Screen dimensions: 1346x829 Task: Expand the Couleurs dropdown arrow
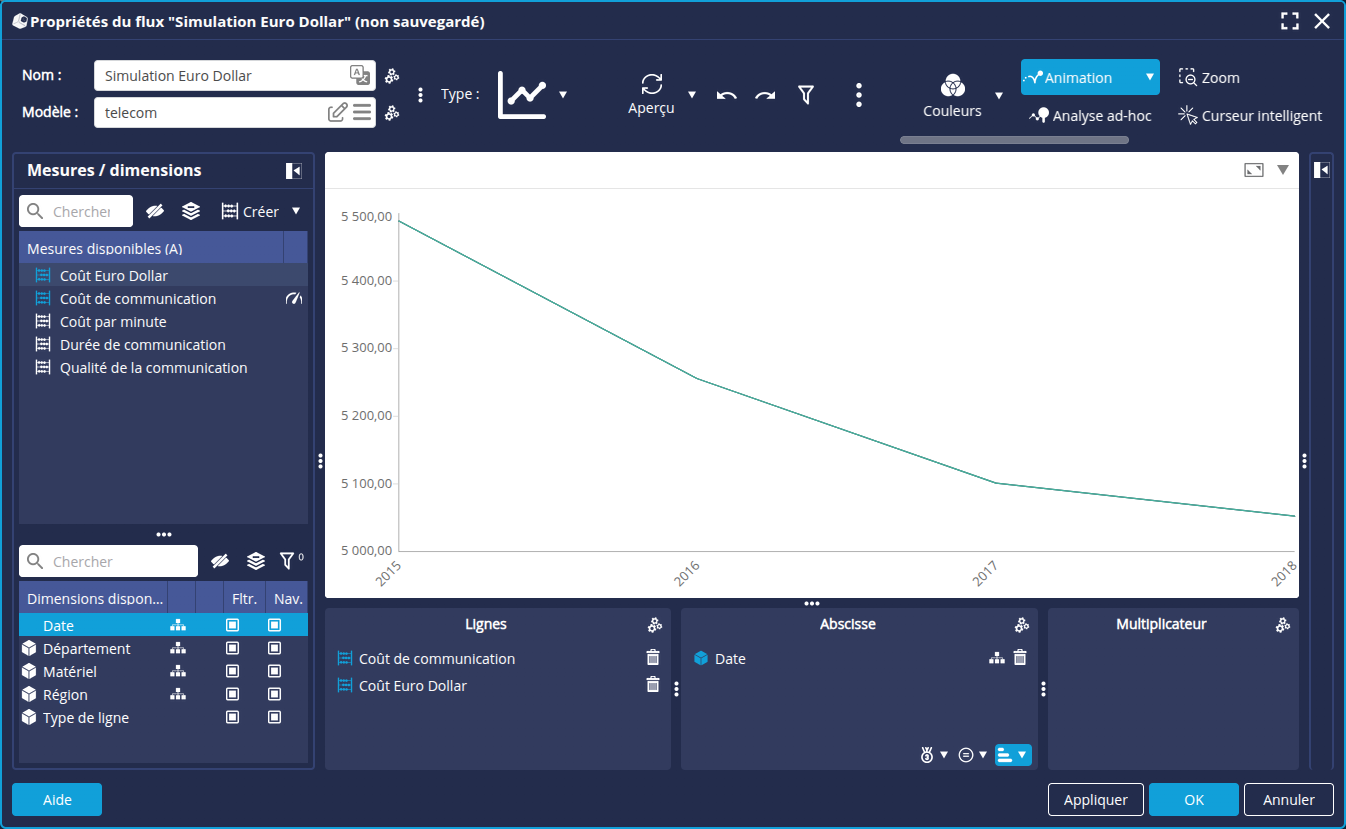998,96
